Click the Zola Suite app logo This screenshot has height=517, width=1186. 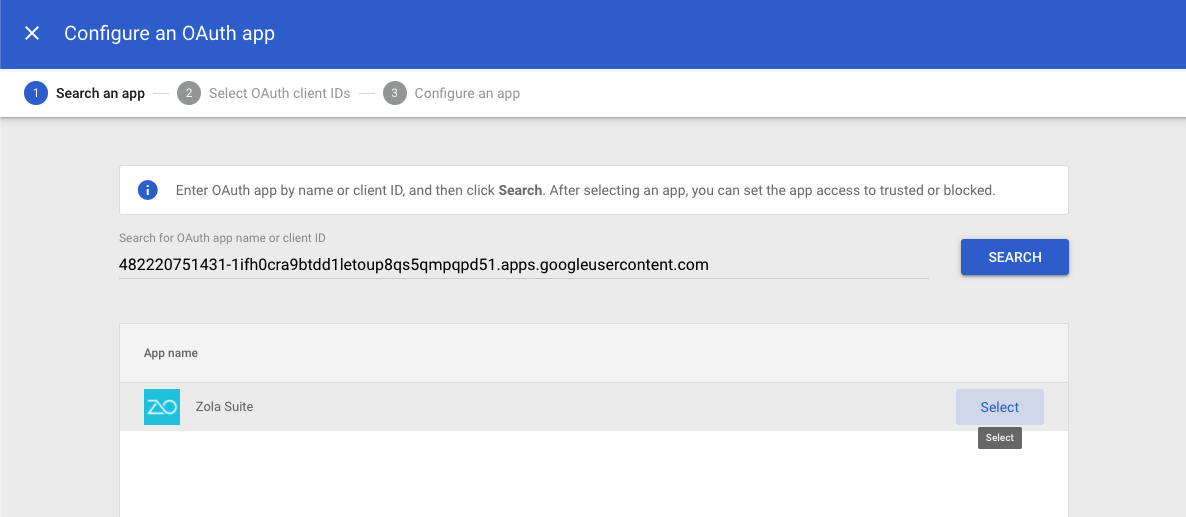pyautogui.click(x=162, y=407)
